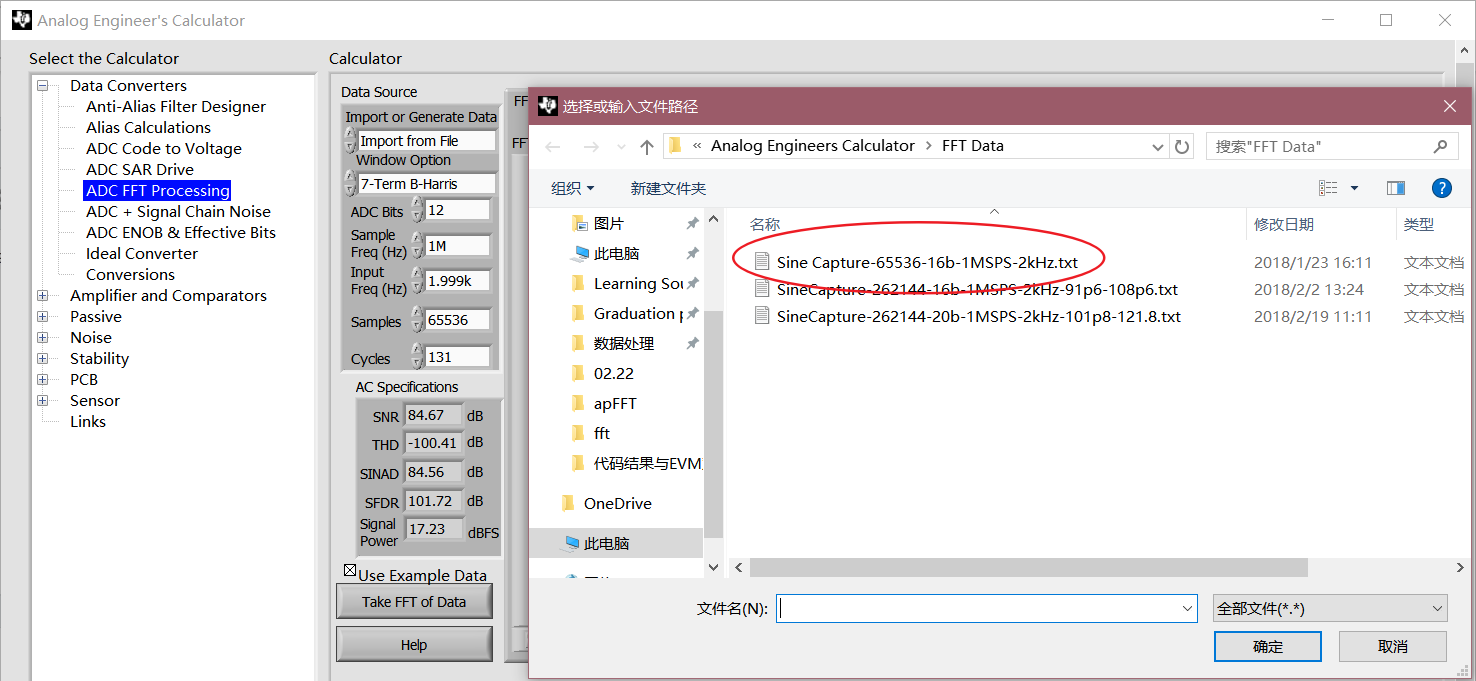The image size is (1476, 681).
Task: Click file list horizontal scrollbar thumb
Action: (1029, 567)
